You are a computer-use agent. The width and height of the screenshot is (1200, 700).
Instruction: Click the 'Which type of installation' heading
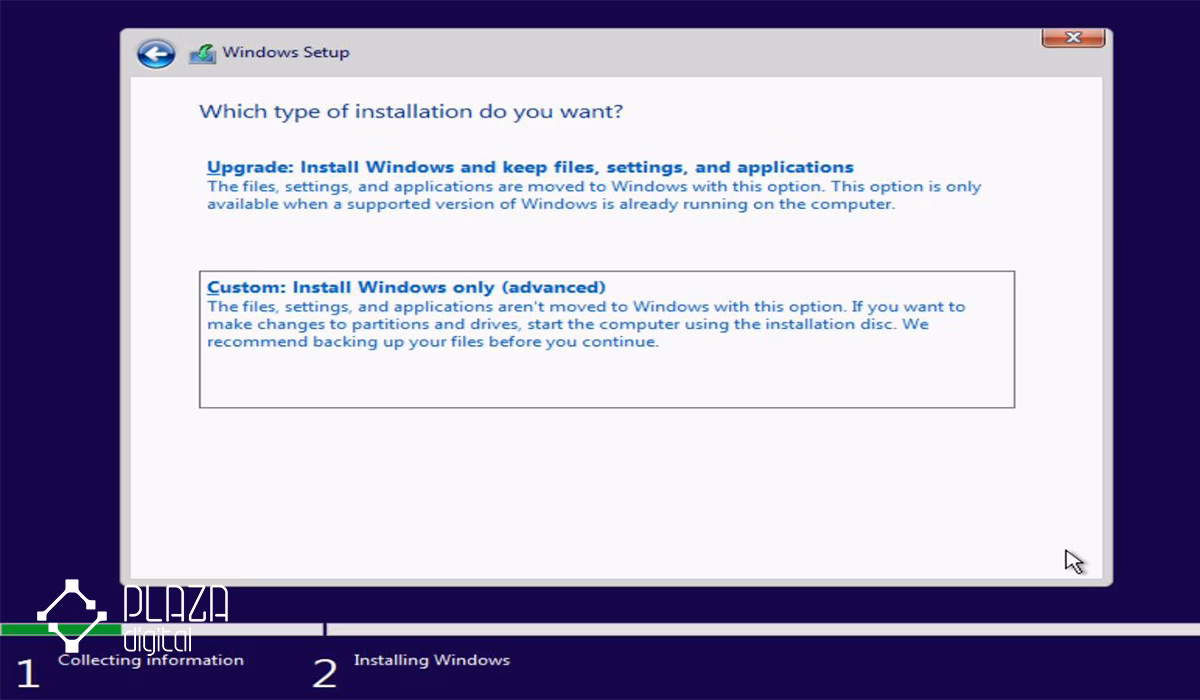click(x=411, y=111)
